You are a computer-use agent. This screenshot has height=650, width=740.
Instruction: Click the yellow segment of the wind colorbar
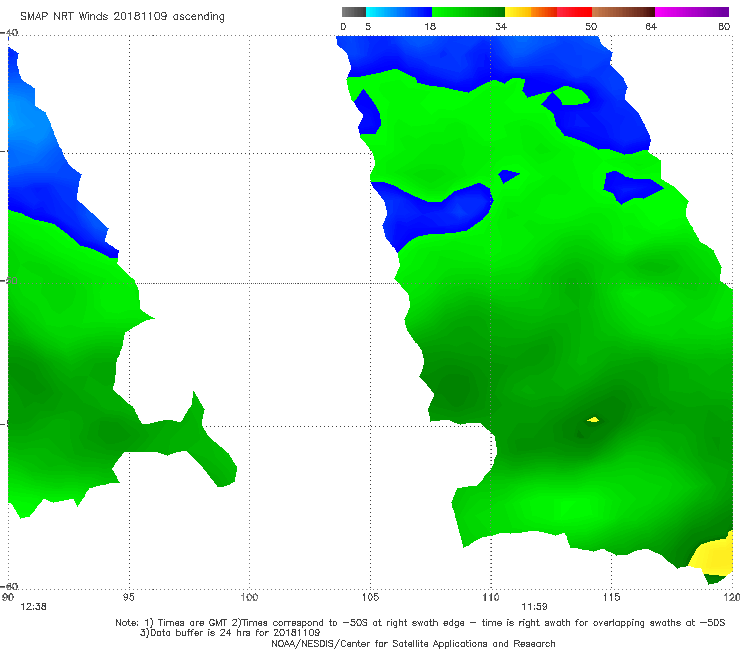coord(518,12)
